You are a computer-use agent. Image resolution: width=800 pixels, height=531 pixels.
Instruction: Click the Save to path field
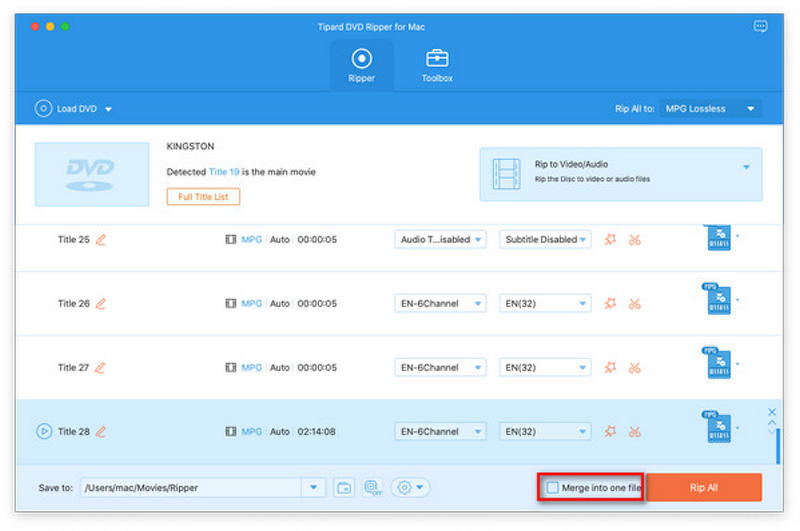(191, 488)
